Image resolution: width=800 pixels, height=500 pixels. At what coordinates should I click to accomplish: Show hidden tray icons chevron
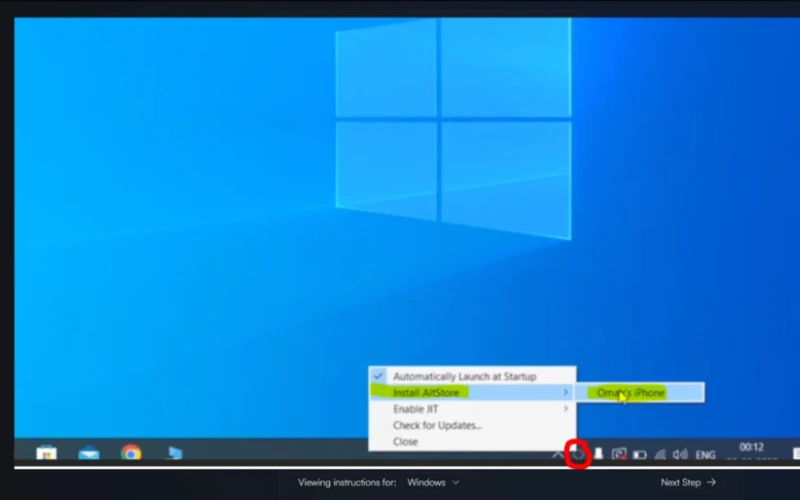pos(558,454)
